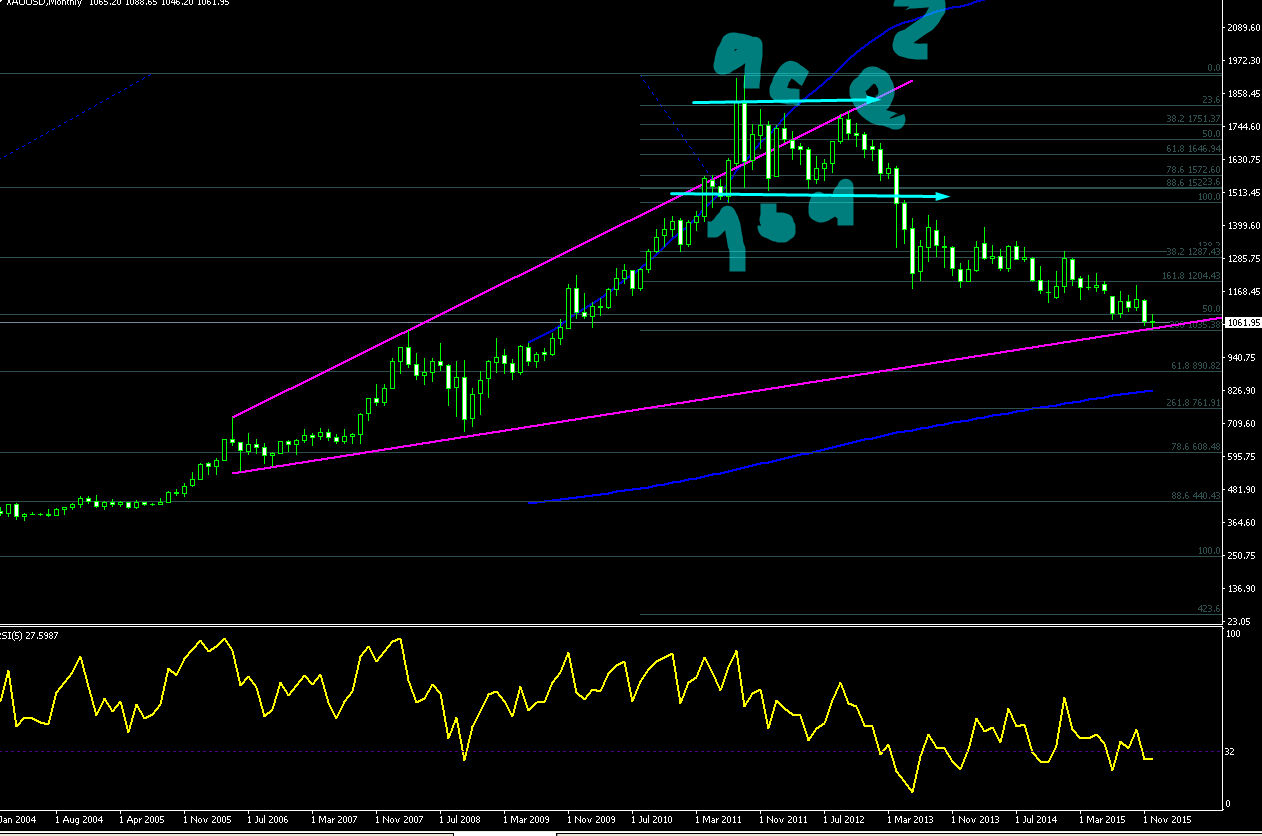Viewport: 1262px width, 836px height.
Task: Click the 1 Jul 2012 date label
Action: [846, 819]
